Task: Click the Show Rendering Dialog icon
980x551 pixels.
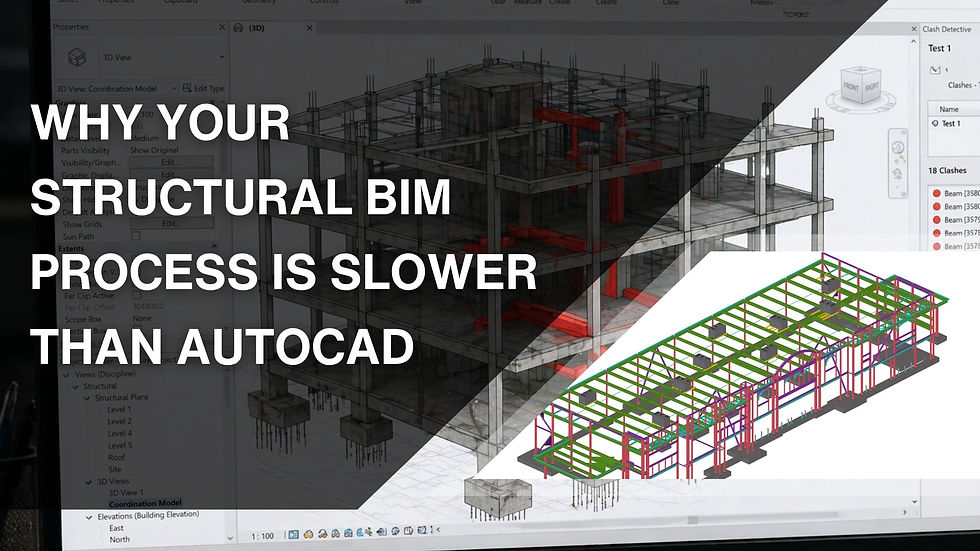Action: [348, 533]
